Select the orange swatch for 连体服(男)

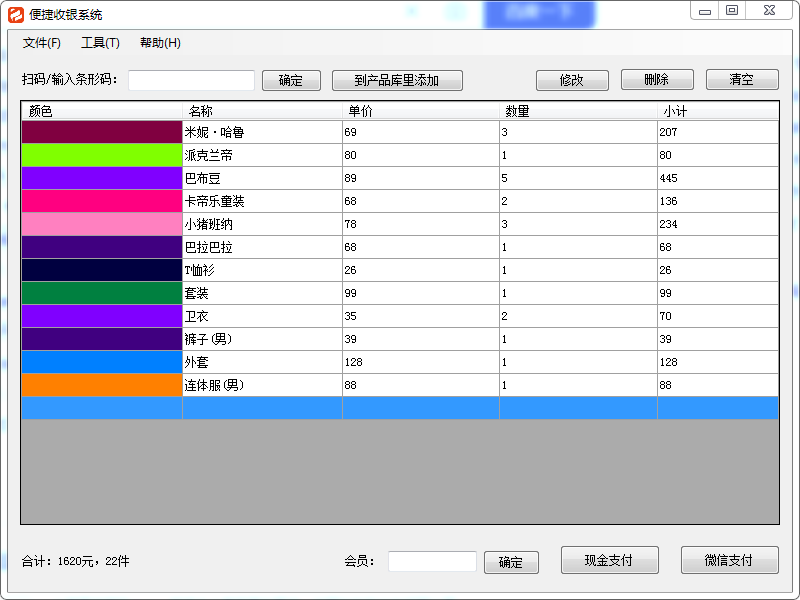[101, 385]
